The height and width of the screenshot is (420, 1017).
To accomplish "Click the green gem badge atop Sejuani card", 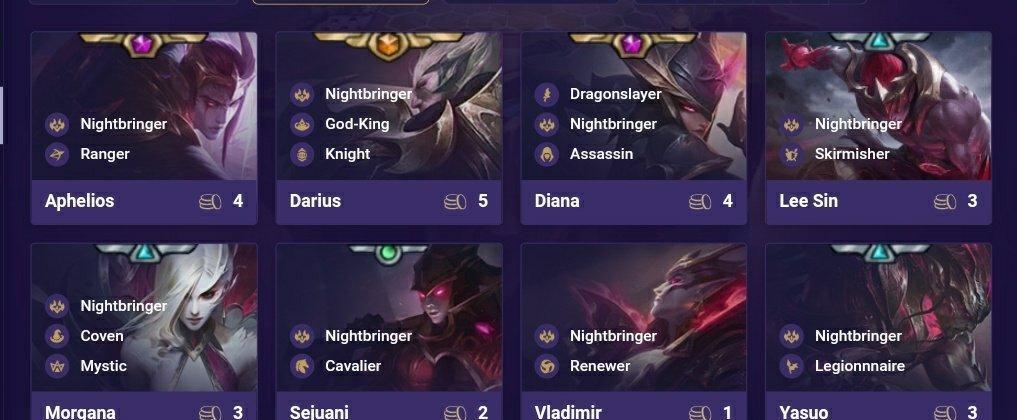I will click(388, 253).
